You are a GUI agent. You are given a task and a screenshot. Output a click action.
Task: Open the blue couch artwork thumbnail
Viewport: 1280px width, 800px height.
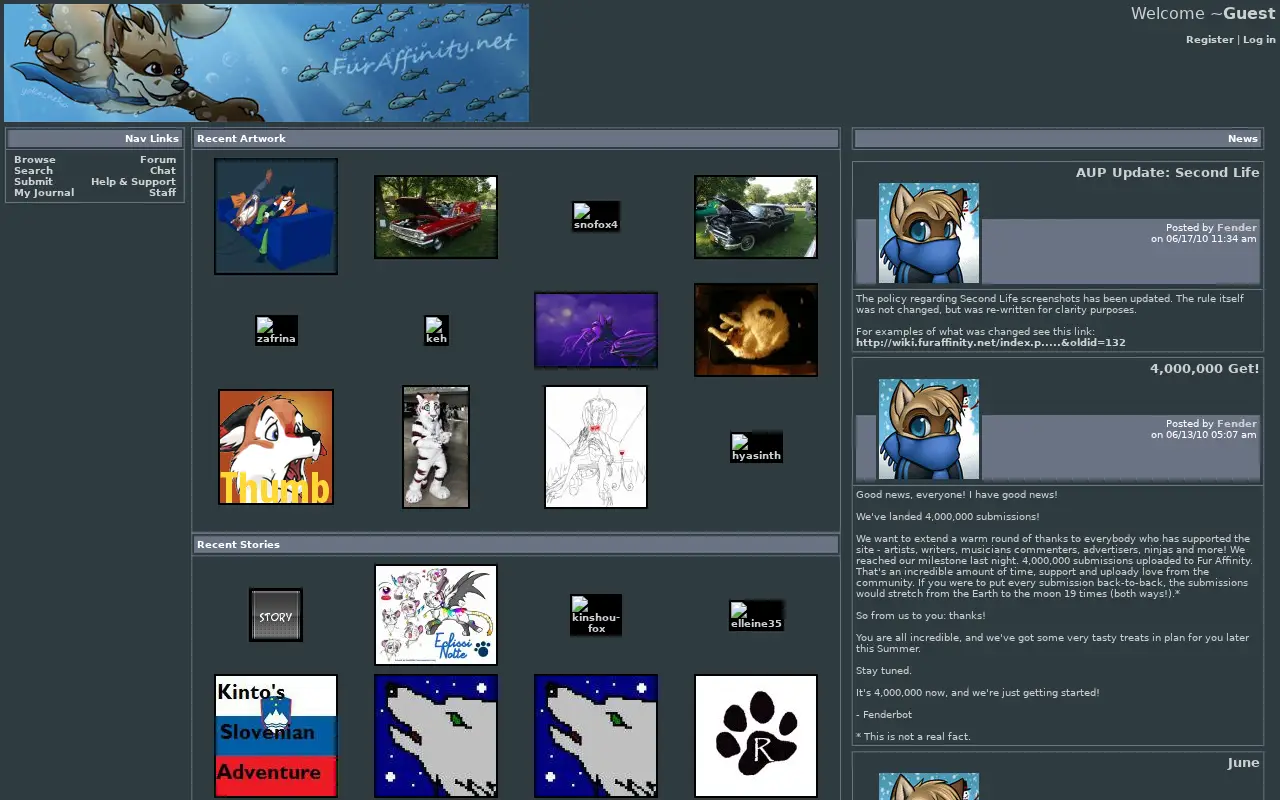pos(276,216)
